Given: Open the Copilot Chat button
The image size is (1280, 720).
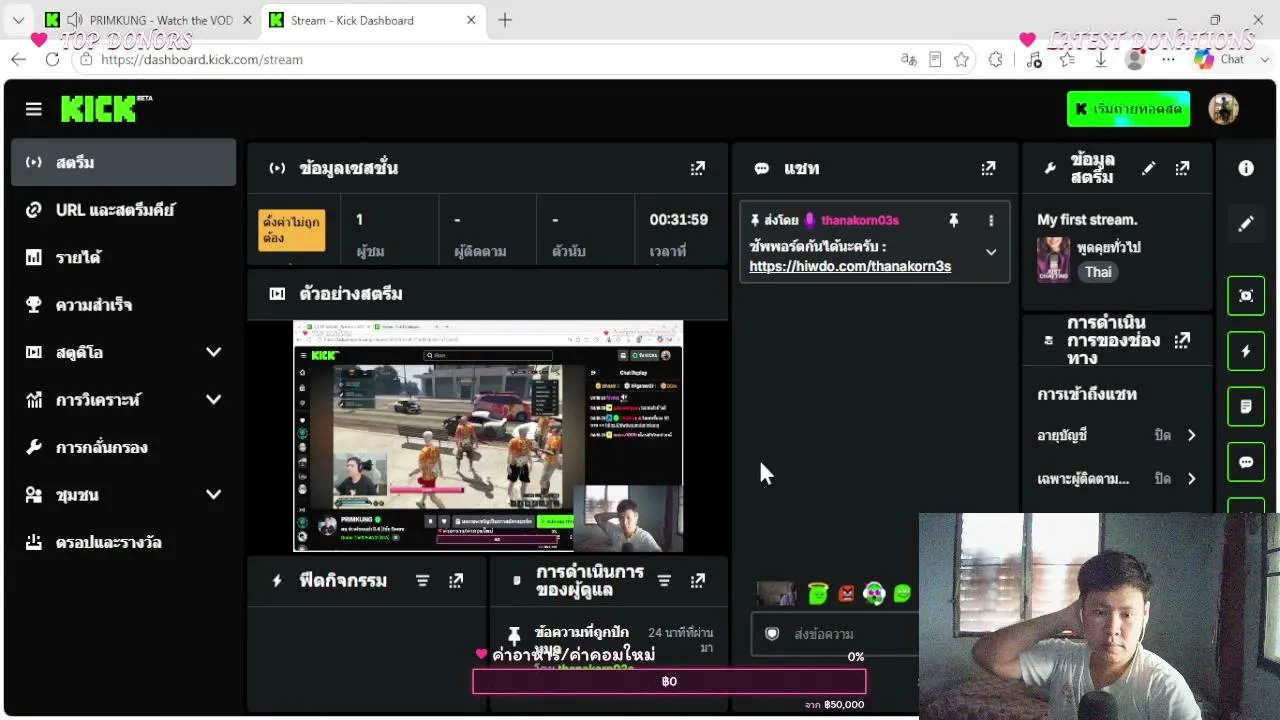Looking at the screenshot, I should (x=1219, y=59).
